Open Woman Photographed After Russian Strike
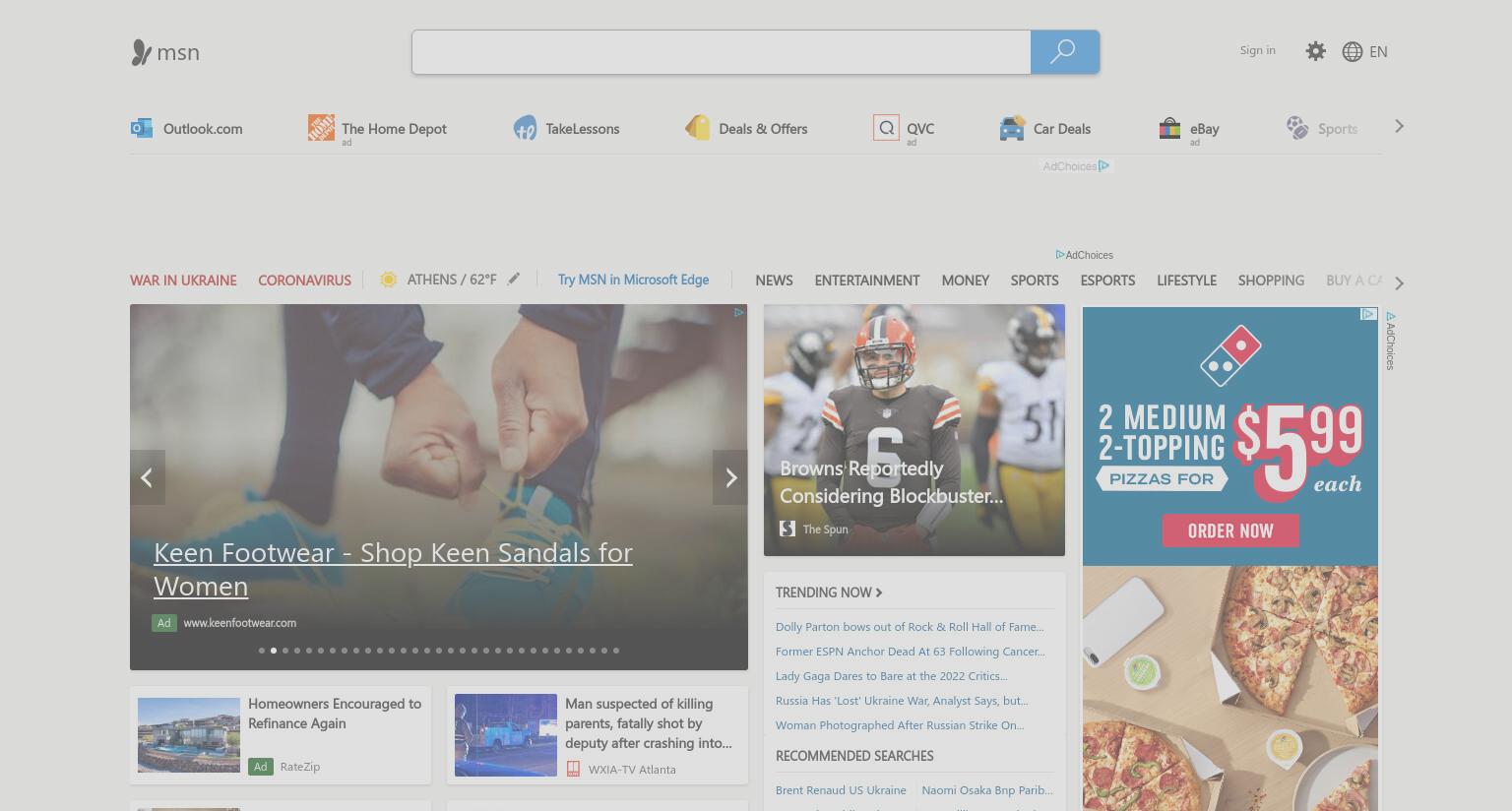The width and height of the screenshot is (1512, 811). coord(900,725)
